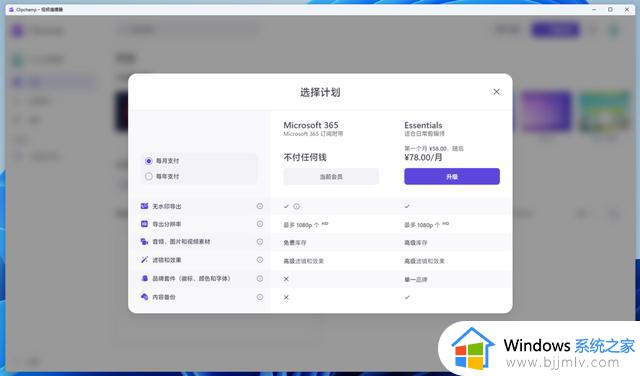This screenshot has width=640, height=376.
Task: Click the 导出分辨率 HD feature icon
Action: [x=144, y=224]
